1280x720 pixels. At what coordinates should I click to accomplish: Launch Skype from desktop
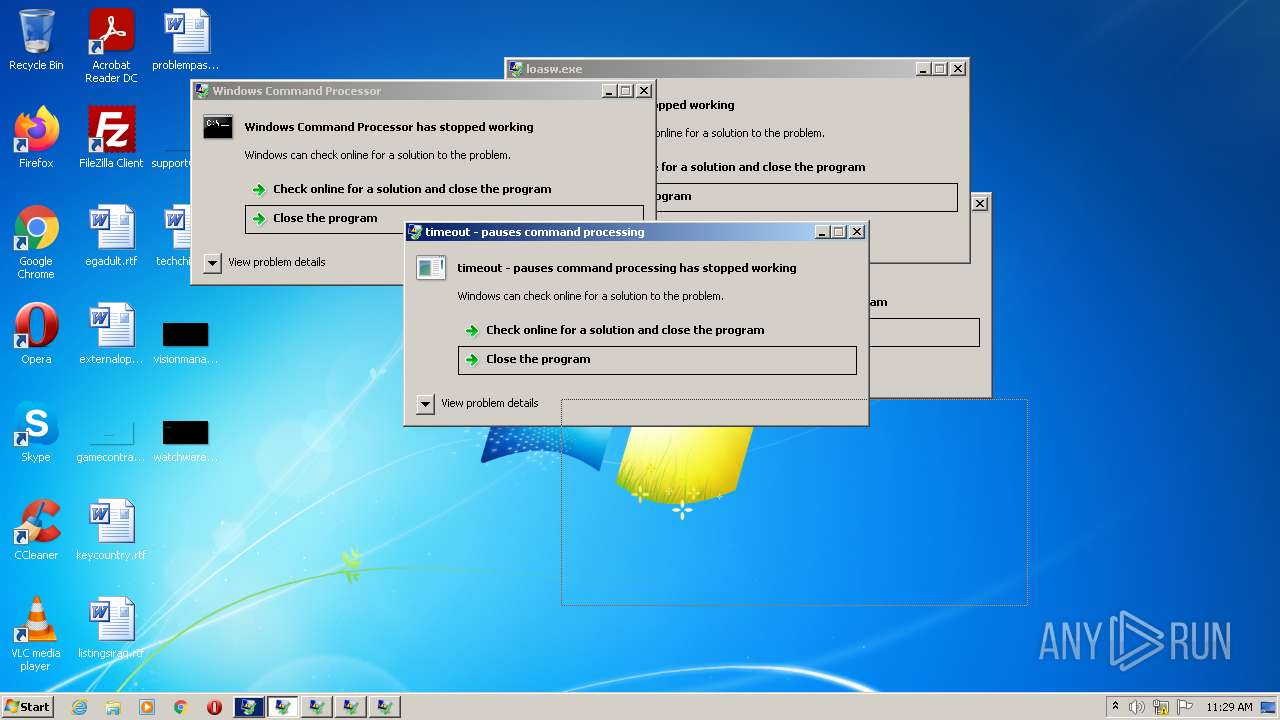36,431
